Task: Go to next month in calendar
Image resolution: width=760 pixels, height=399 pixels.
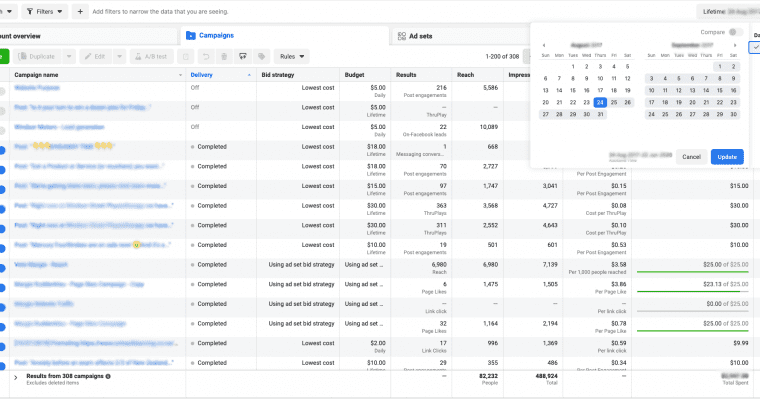Action: point(735,45)
